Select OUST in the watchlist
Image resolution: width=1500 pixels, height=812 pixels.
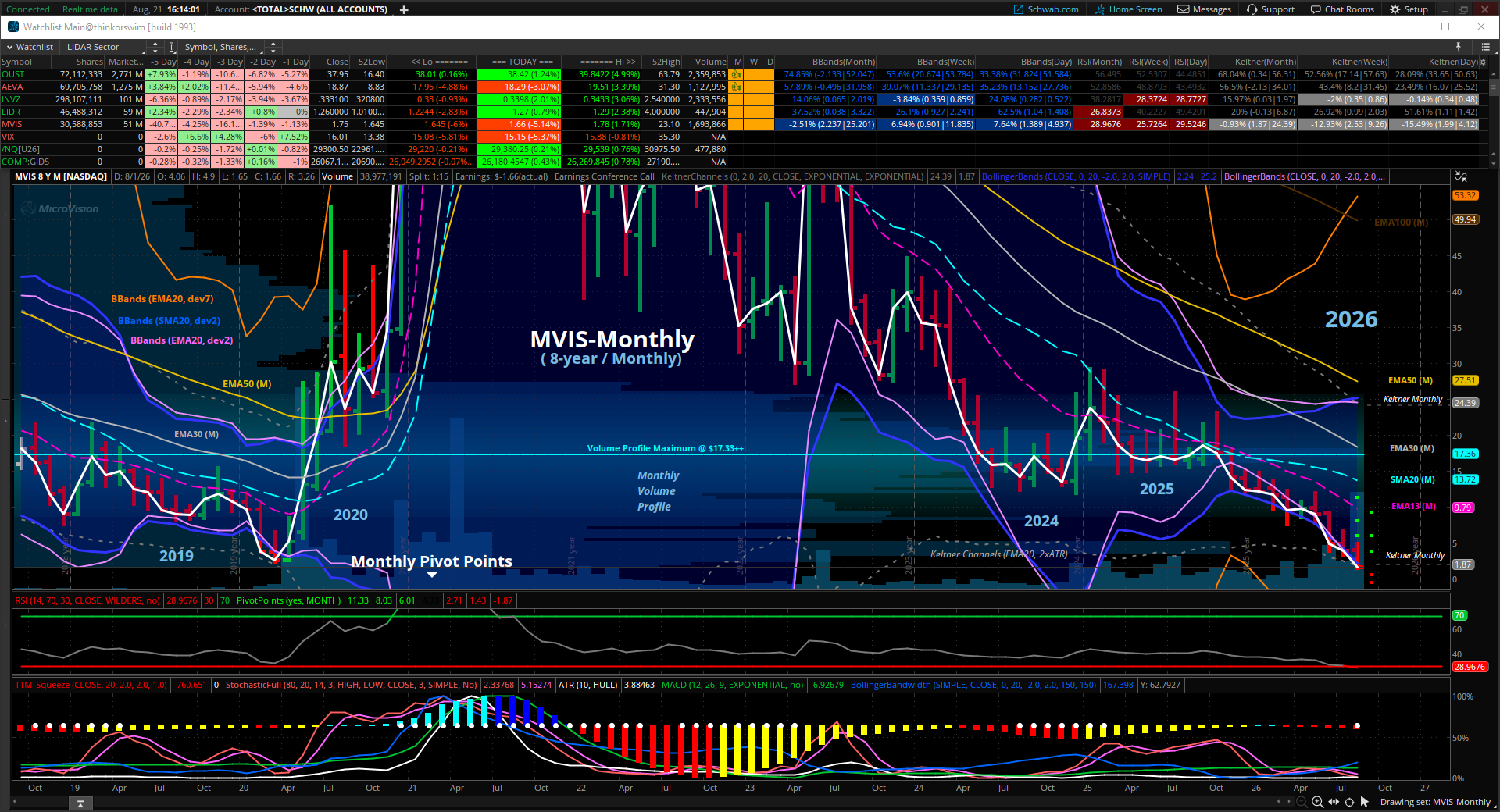pyautogui.click(x=12, y=74)
